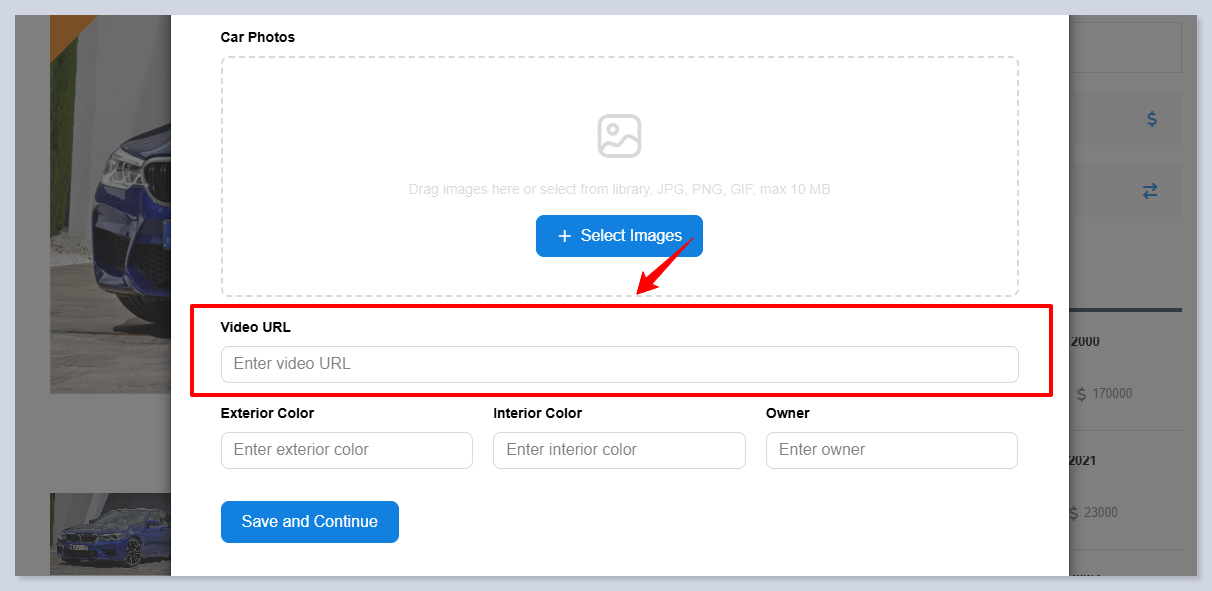The height and width of the screenshot is (591, 1212).
Task: Click the dollar icon beside 170000
Action: 1081,394
